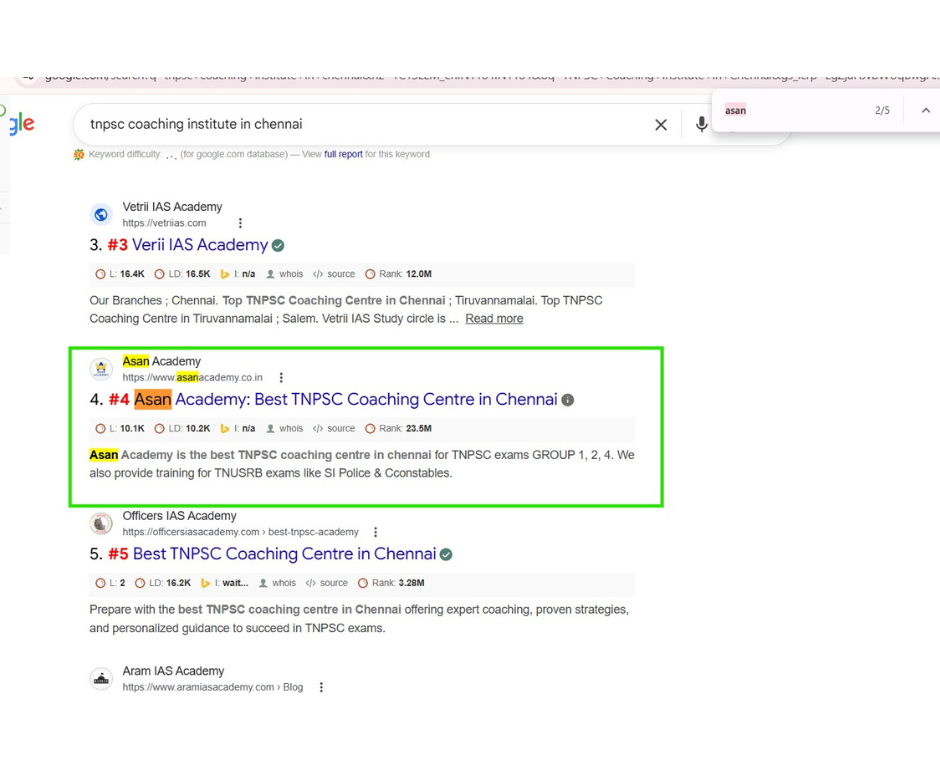Image resolution: width=940 pixels, height=771 pixels.
Task: Open three-dot menu beside officersiasacademy.com result
Action: [375, 532]
